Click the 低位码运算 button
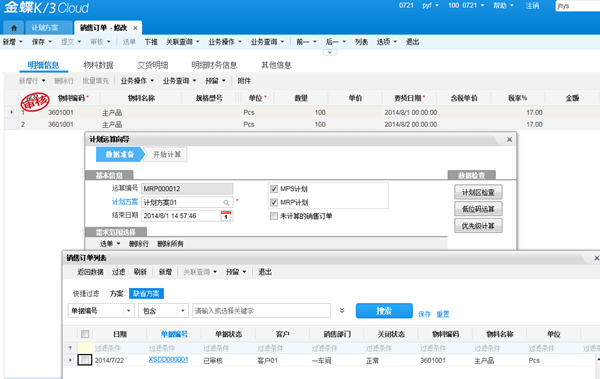The height and width of the screenshot is (379, 600). coord(478,209)
